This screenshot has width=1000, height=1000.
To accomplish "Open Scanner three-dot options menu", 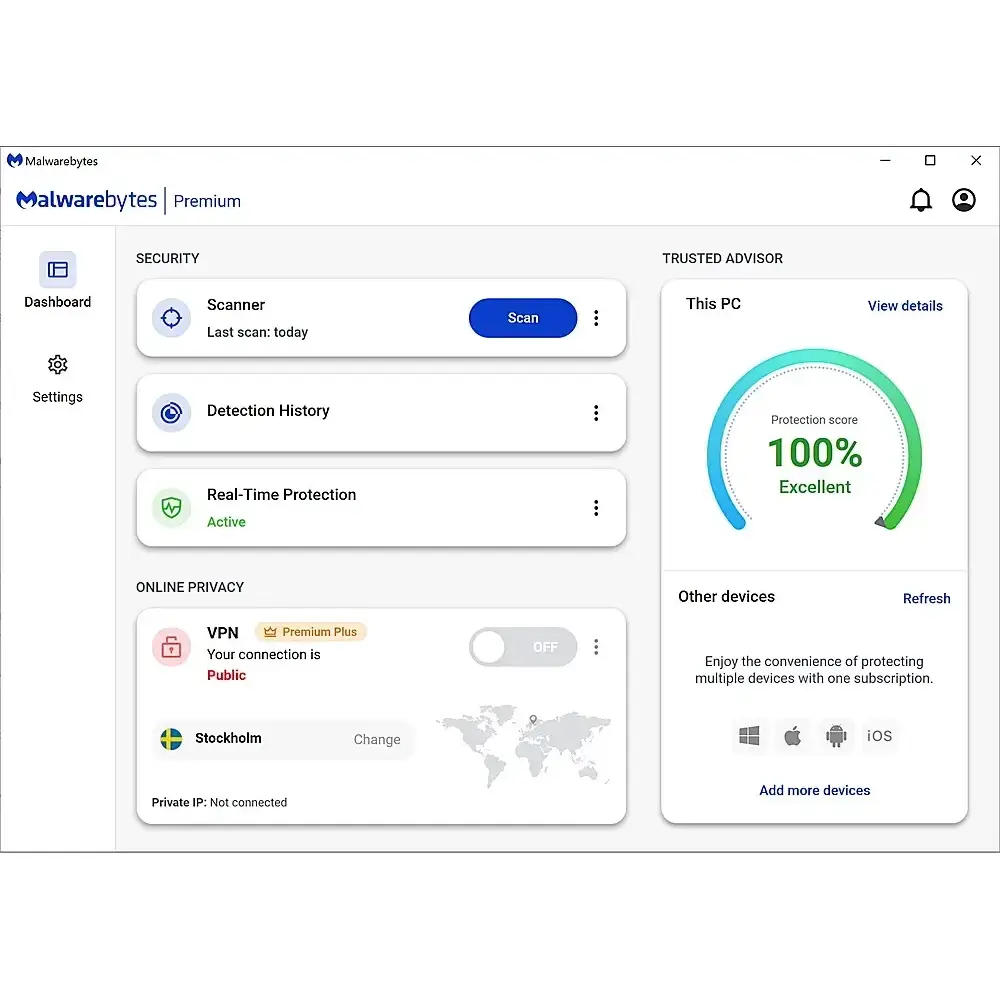I will coord(596,318).
